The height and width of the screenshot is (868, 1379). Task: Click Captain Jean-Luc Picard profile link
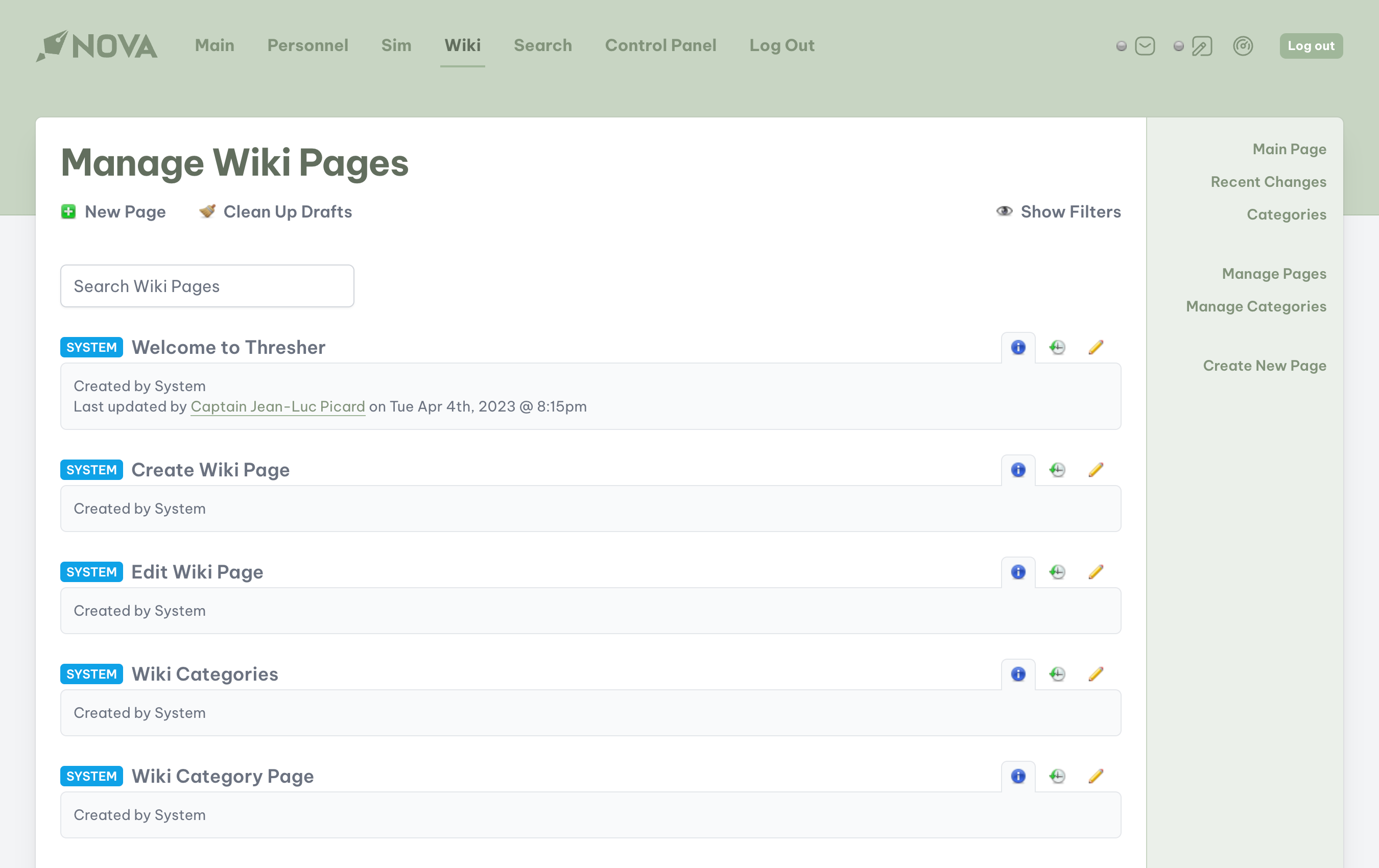tap(278, 406)
